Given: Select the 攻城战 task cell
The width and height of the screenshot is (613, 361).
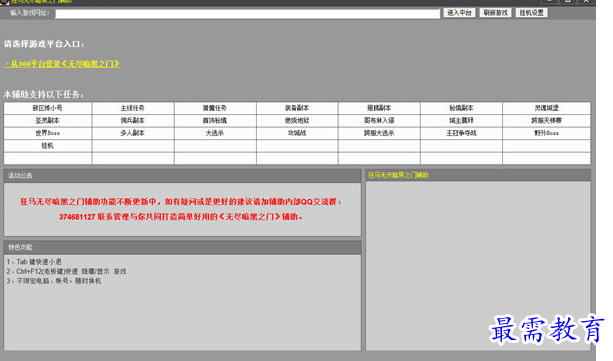Looking at the screenshot, I should pyautogui.click(x=297, y=133).
